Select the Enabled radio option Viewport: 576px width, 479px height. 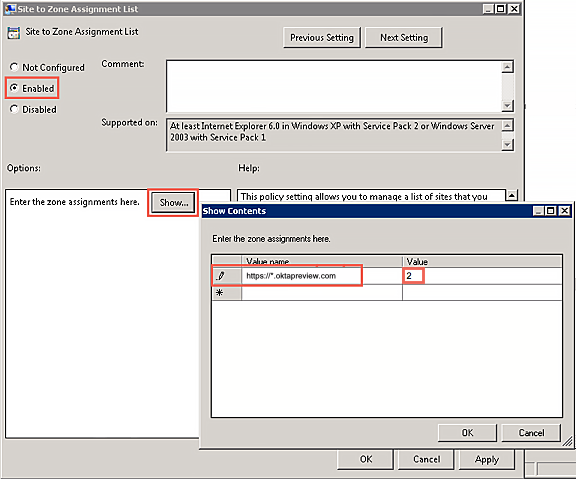pyautogui.click(x=14, y=88)
